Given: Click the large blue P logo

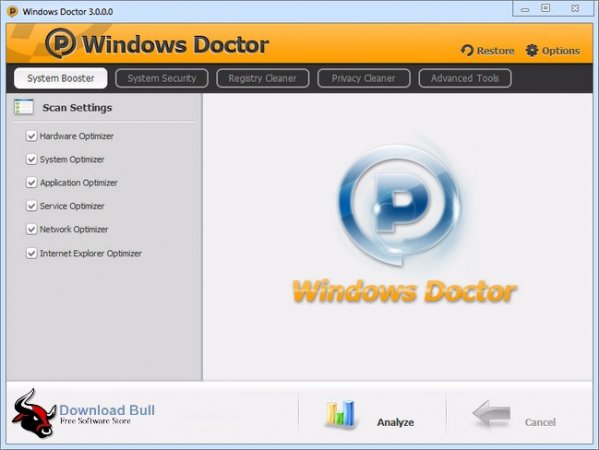Looking at the screenshot, I should point(399,204).
